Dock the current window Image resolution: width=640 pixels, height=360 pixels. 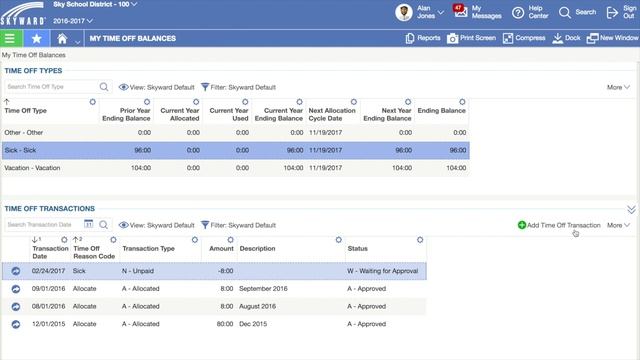click(x=566, y=38)
